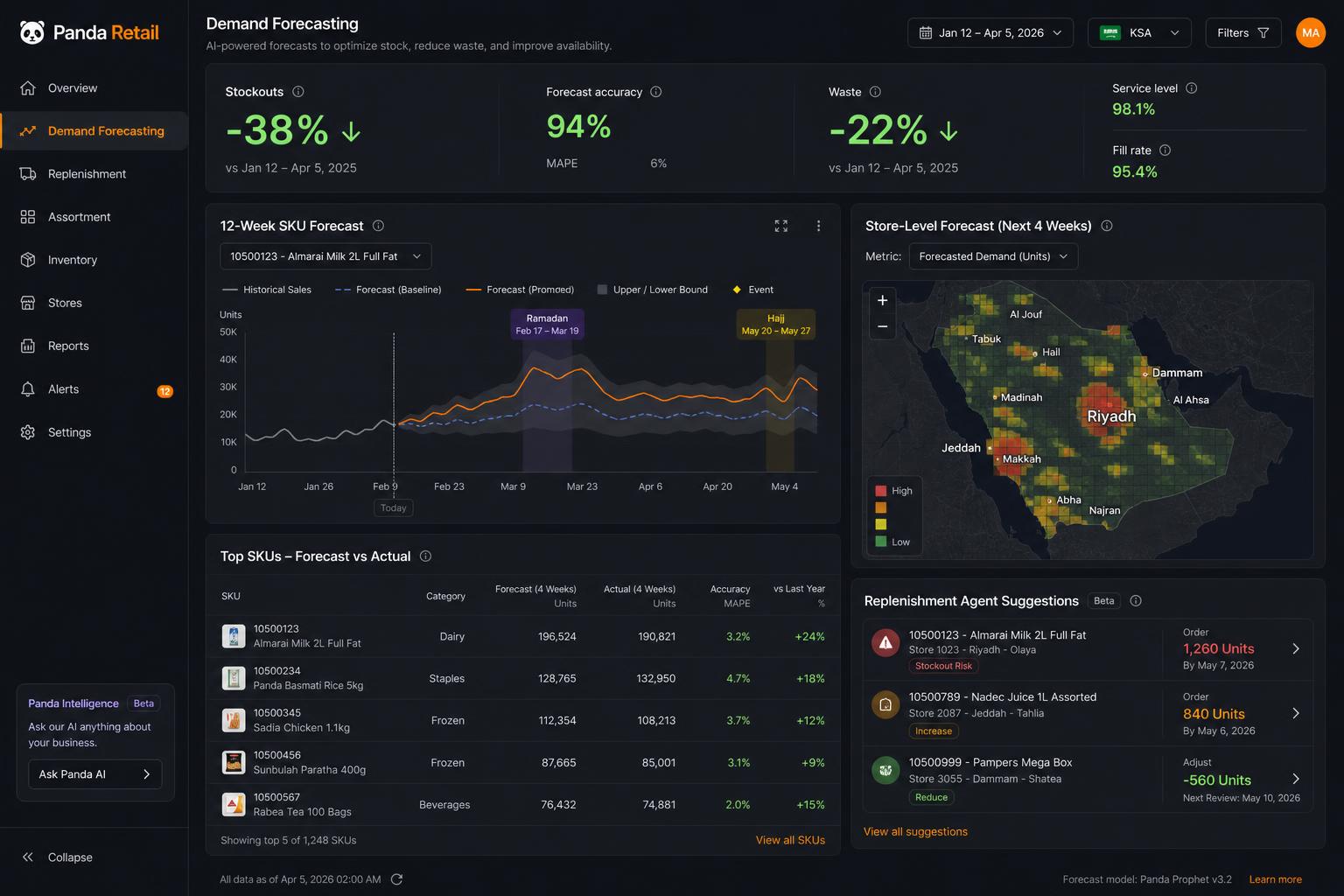This screenshot has width=1344, height=896.
Task: Open the Inventory section
Action: pos(94,260)
